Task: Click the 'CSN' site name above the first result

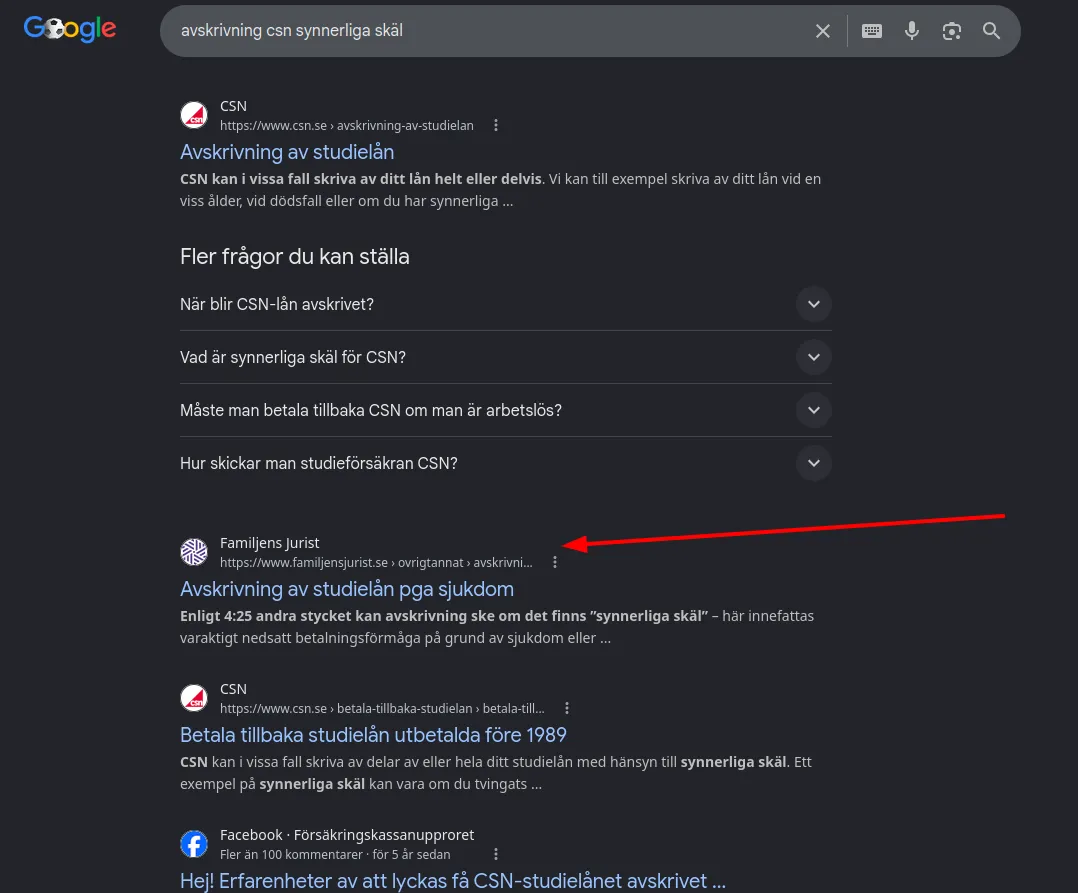Action: (233, 106)
